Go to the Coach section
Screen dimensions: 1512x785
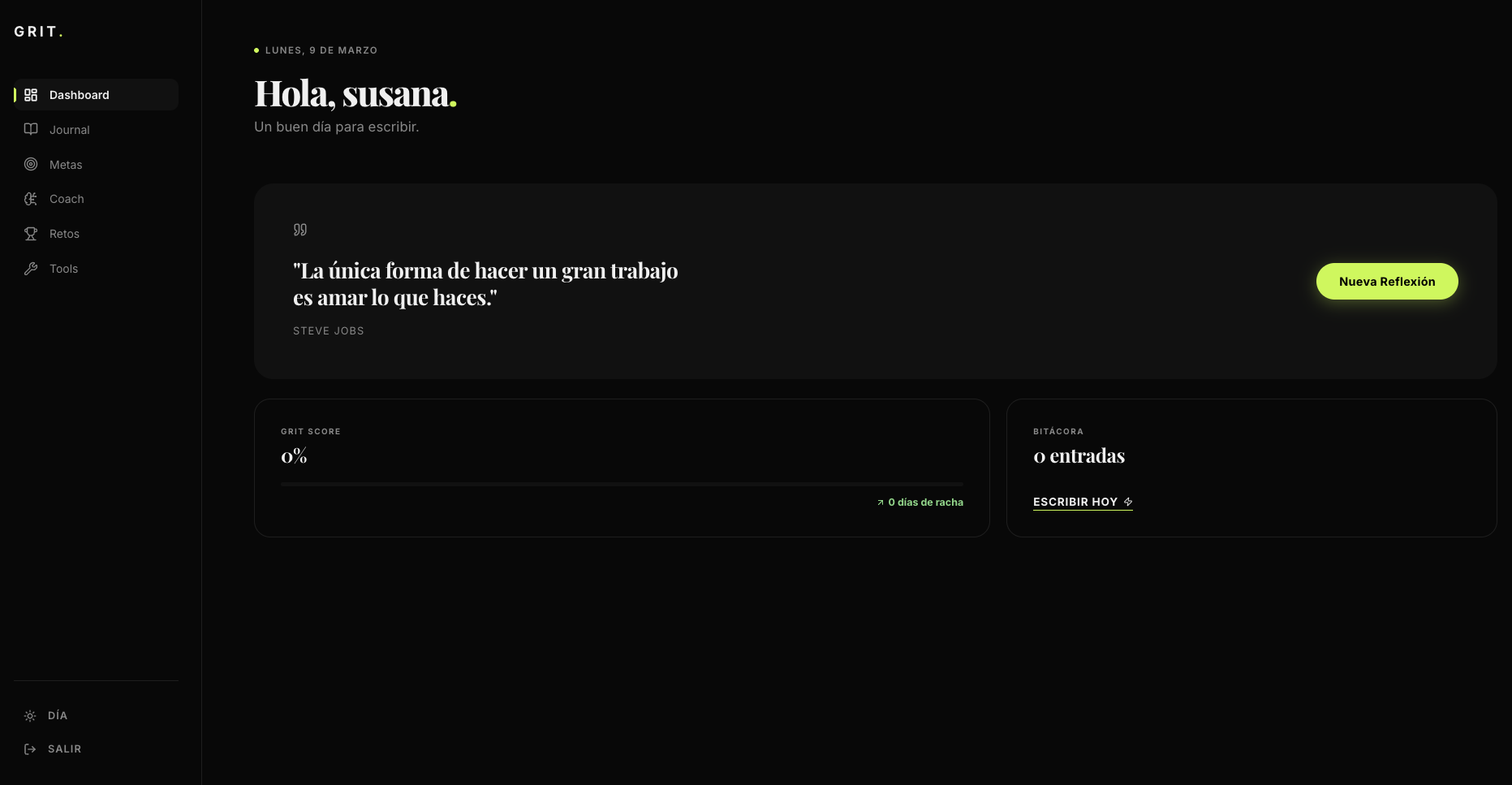67,199
